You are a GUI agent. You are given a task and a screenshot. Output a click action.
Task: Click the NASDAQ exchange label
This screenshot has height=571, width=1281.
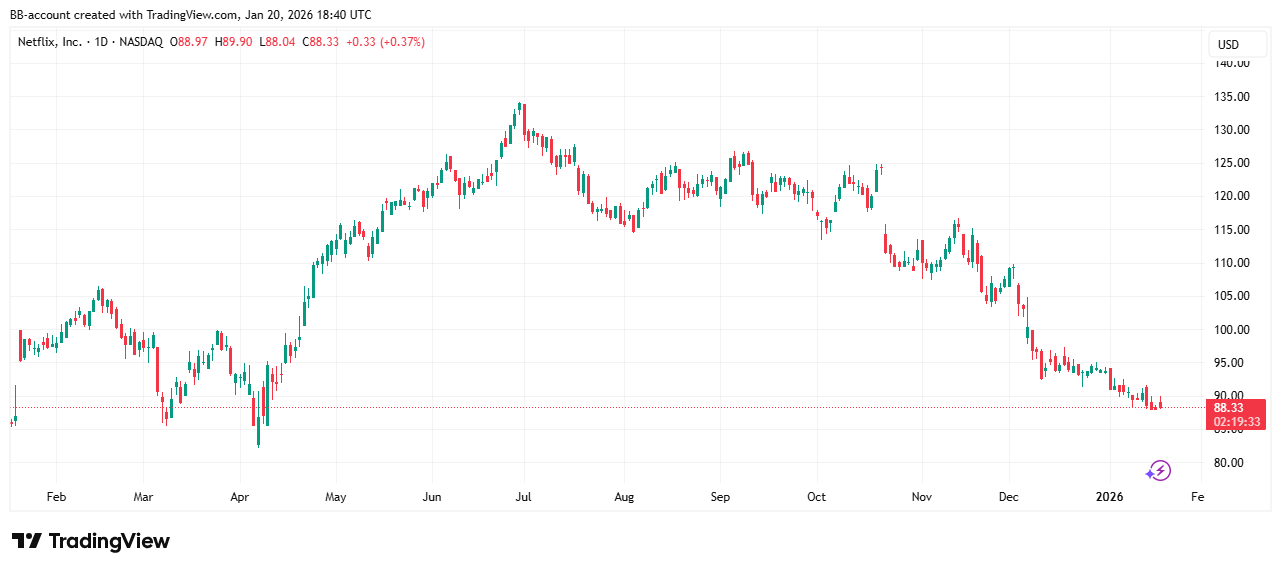coord(141,42)
